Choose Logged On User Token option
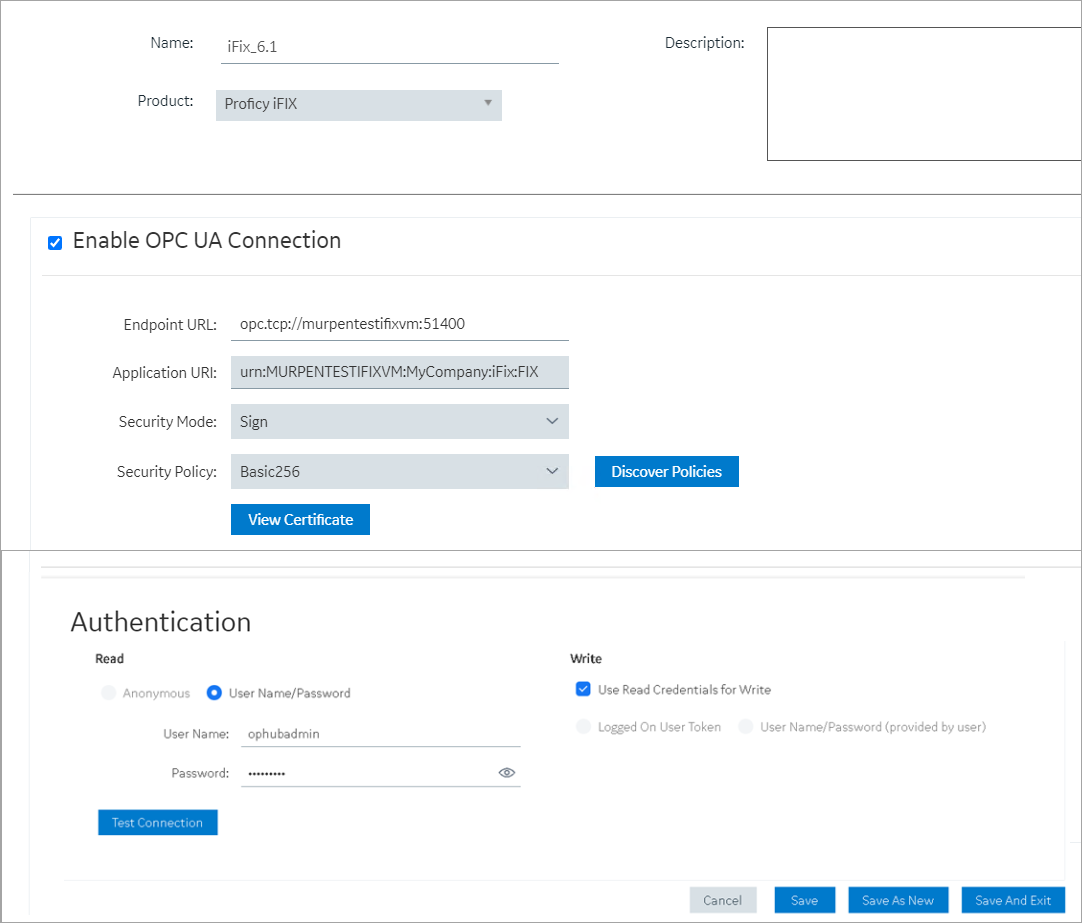Viewport: 1082px width, 923px height. 583,726
